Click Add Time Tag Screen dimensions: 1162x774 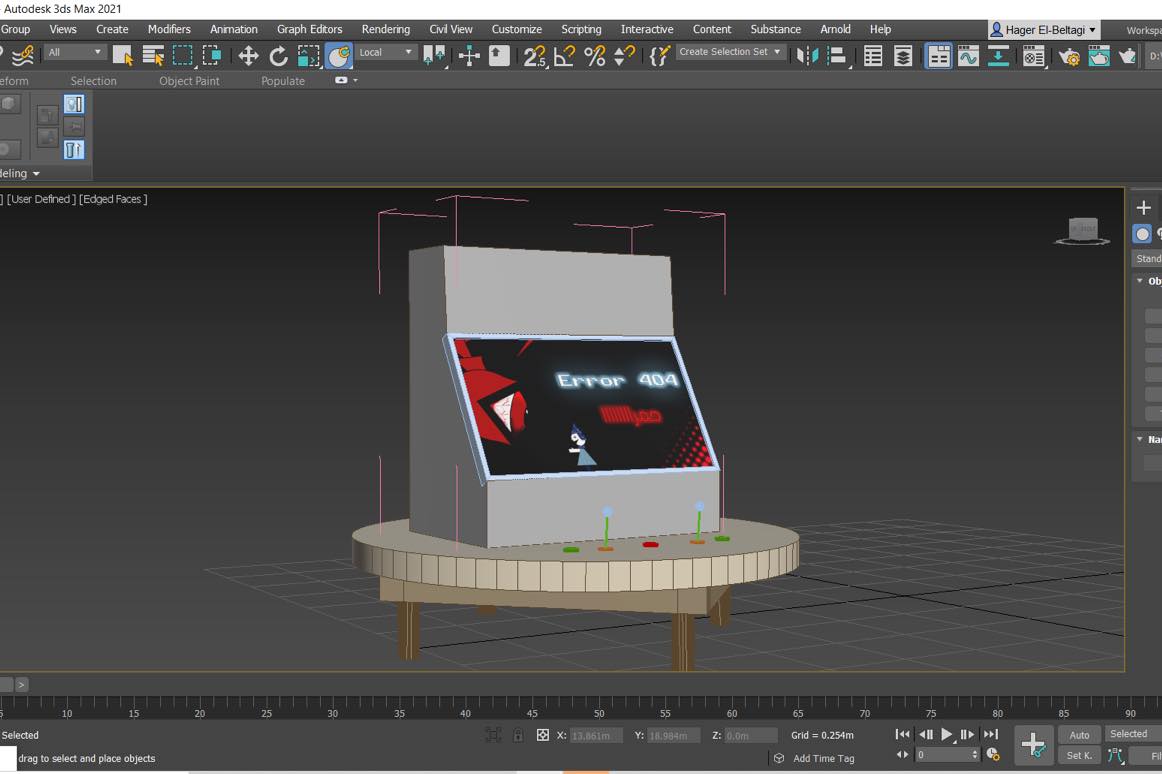[x=823, y=758]
